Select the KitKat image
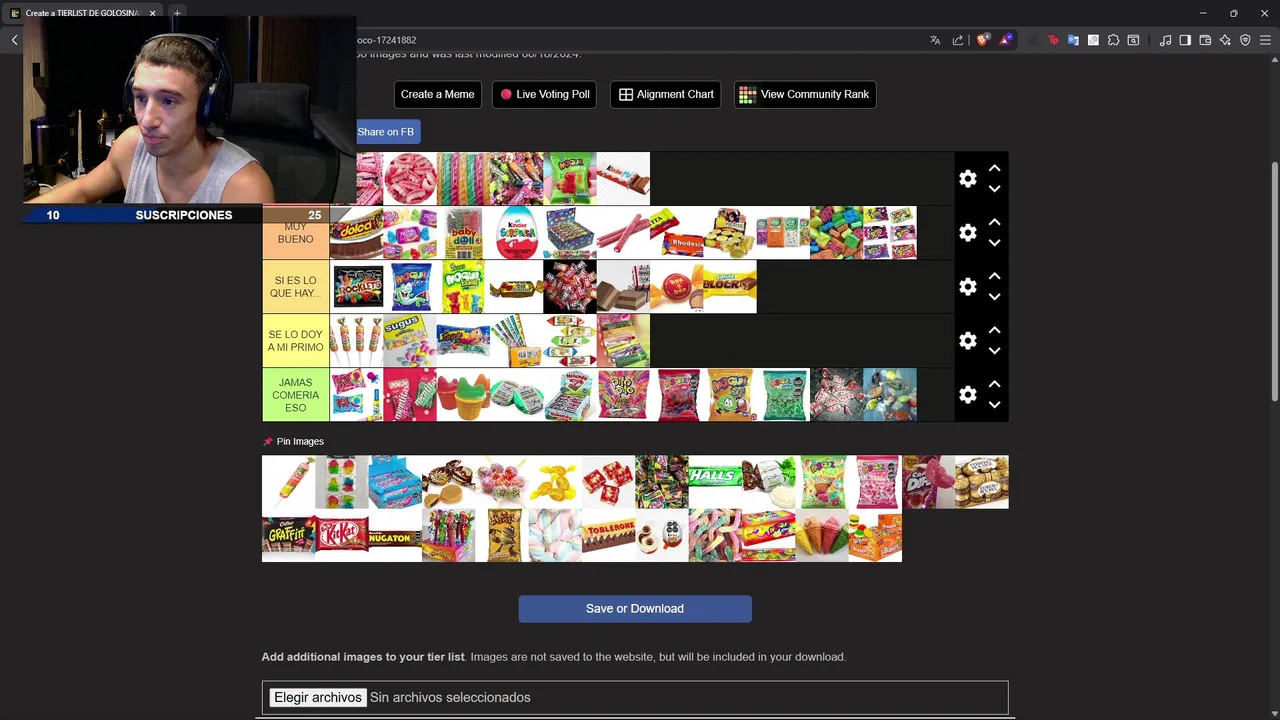Viewport: 1280px width, 720px height. point(342,535)
